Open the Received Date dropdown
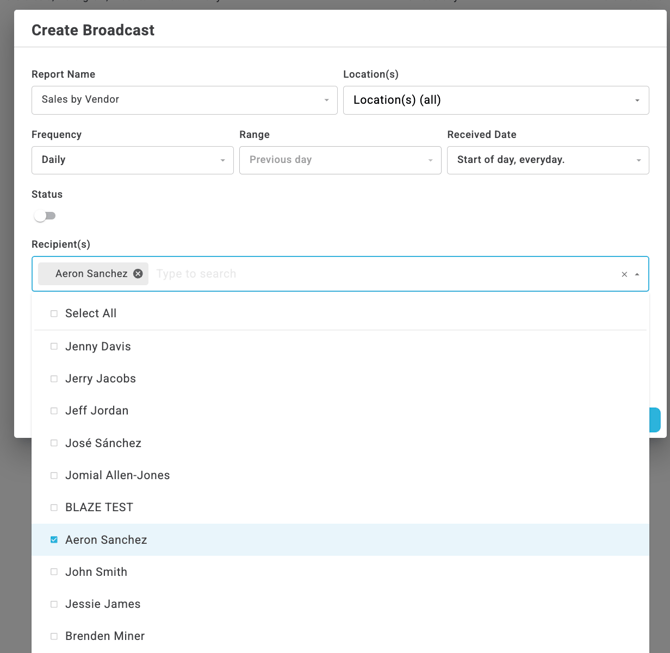Screen dimensions: 670x653 pyautogui.click(x=547, y=160)
